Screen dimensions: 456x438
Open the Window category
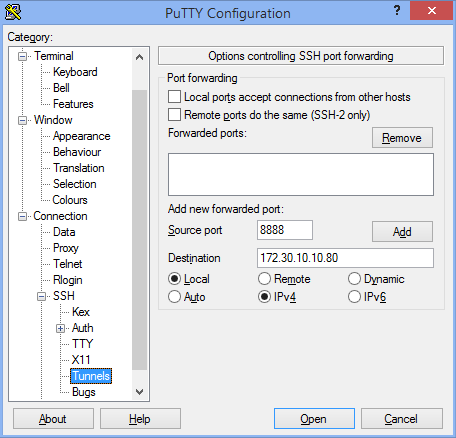click(x=53, y=120)
